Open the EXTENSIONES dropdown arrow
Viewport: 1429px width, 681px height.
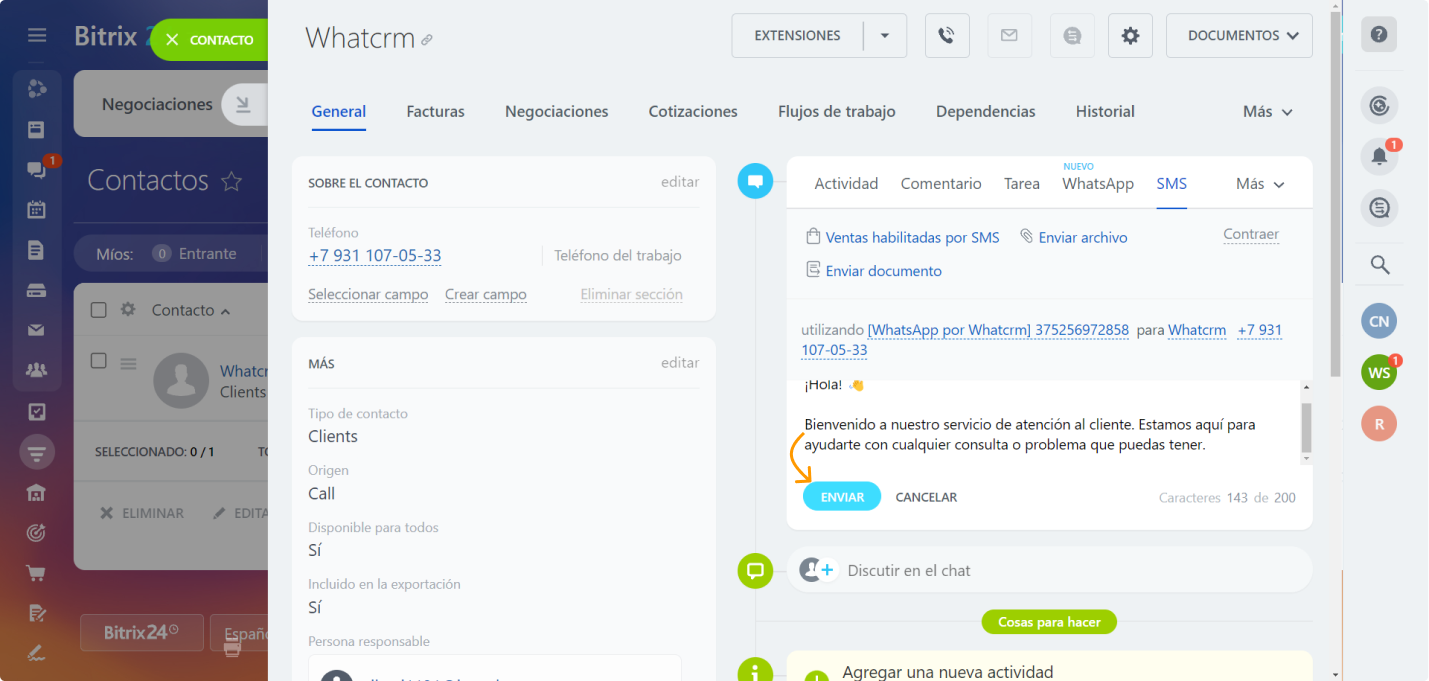click(x=885, y=36)
